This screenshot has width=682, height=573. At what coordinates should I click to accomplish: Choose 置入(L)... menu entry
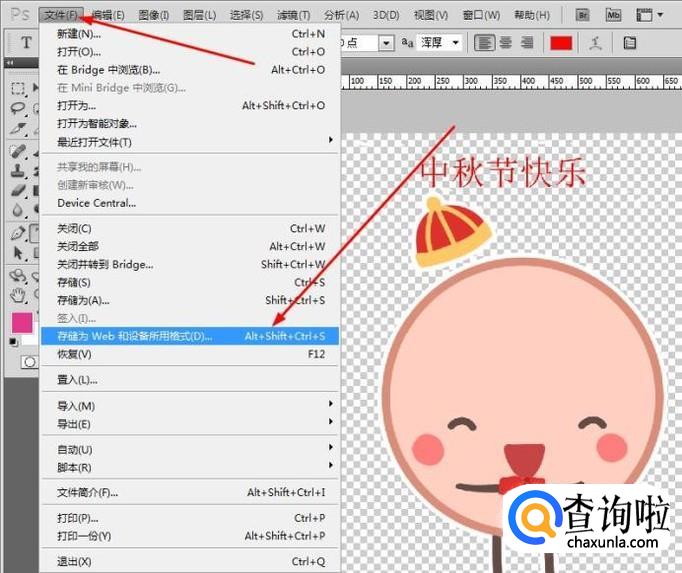(190, 380)
